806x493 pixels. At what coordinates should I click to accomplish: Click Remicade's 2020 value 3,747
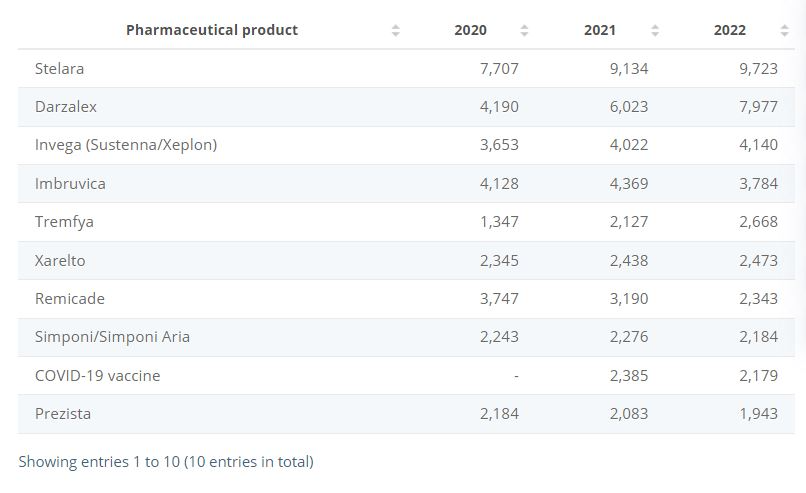[499, 299]
